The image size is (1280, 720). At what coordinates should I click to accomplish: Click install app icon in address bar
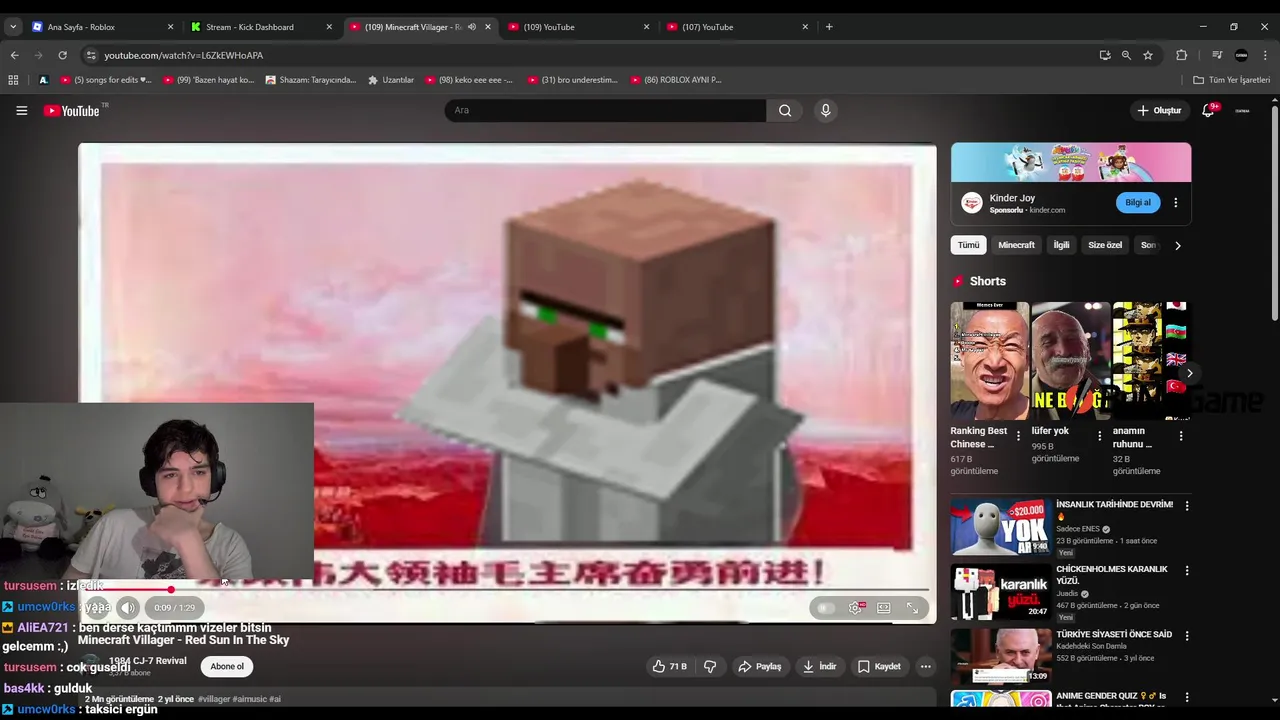[1105, 55]
